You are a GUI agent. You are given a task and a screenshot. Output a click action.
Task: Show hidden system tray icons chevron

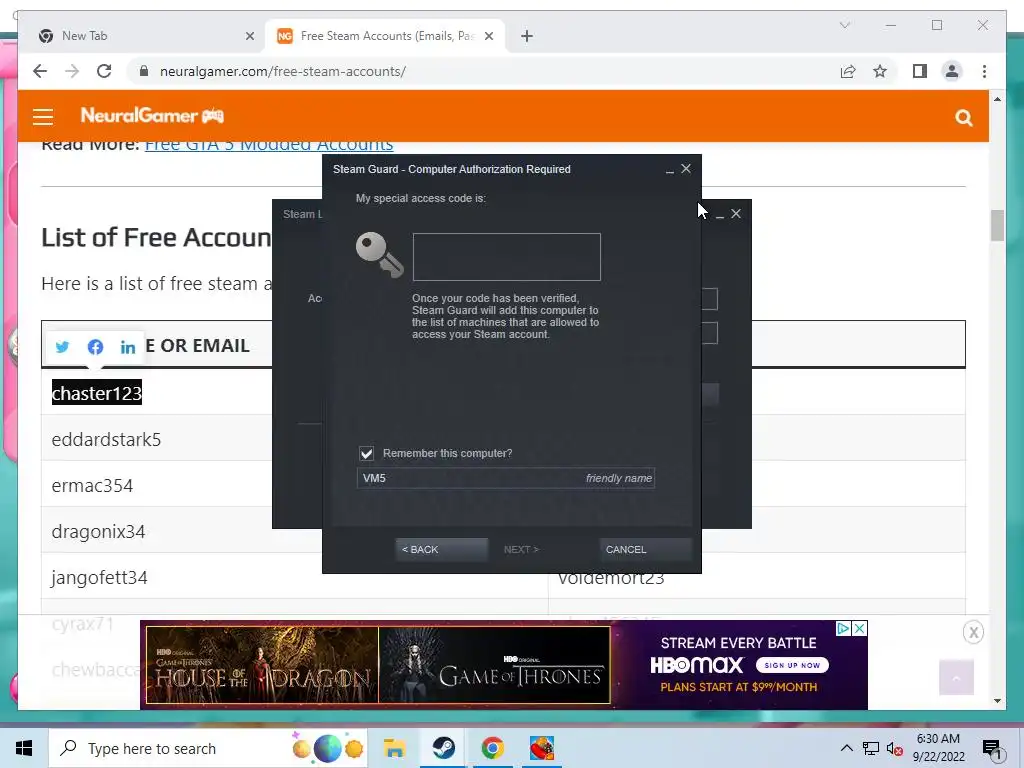point(846,748)
